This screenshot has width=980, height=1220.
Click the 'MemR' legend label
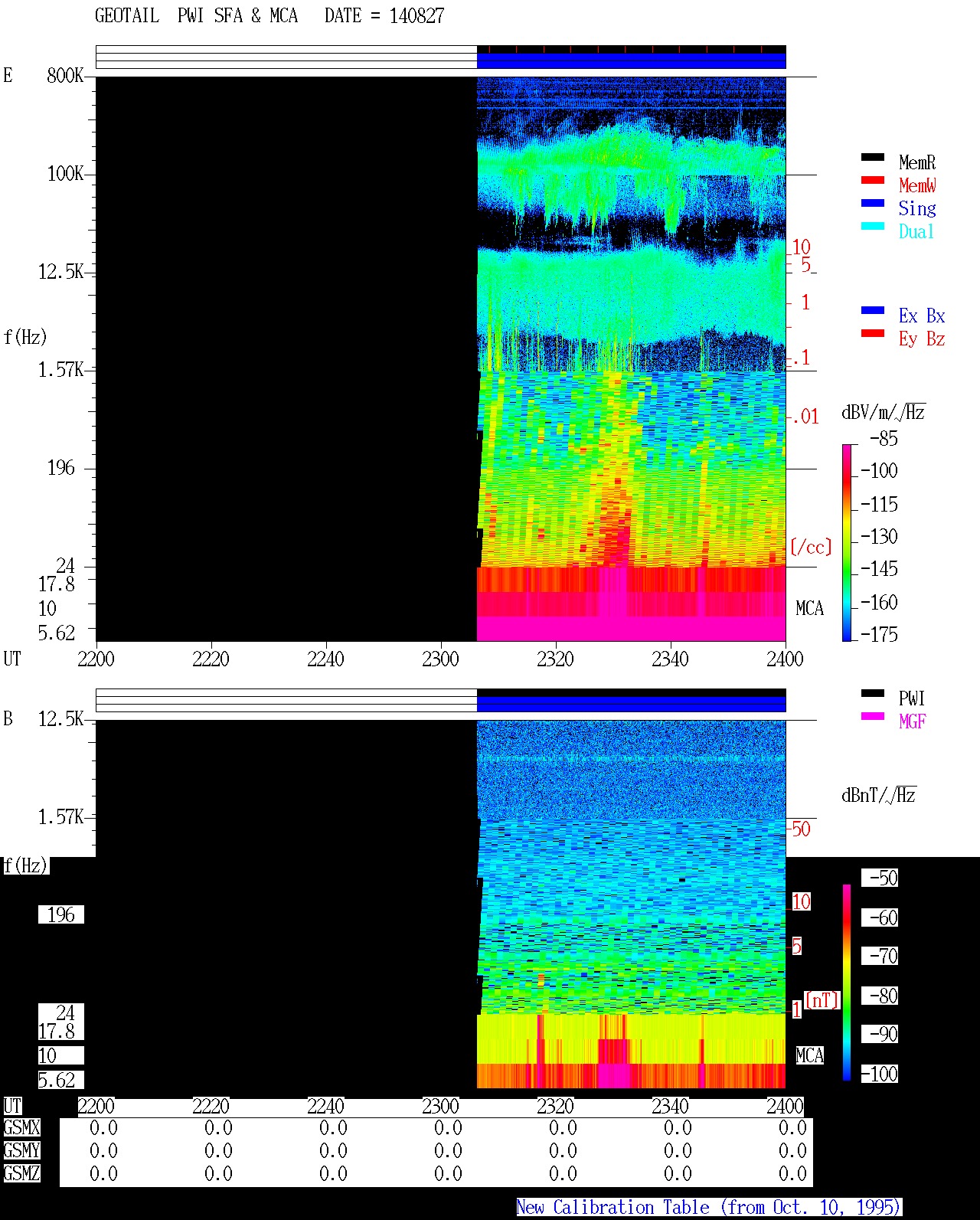[917, 162]
